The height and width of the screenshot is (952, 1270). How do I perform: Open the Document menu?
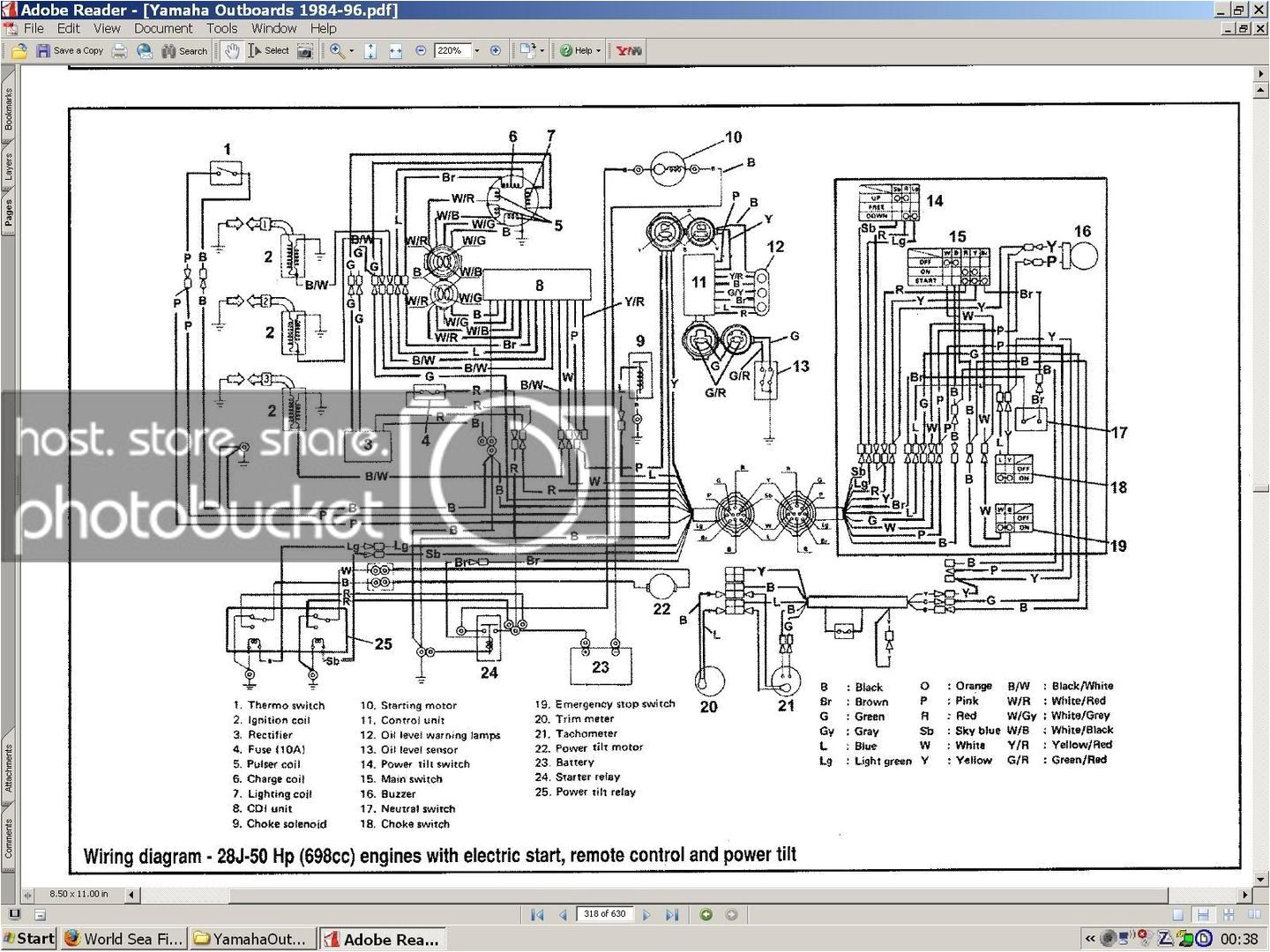pyautogui.click(x=163, y=28)
